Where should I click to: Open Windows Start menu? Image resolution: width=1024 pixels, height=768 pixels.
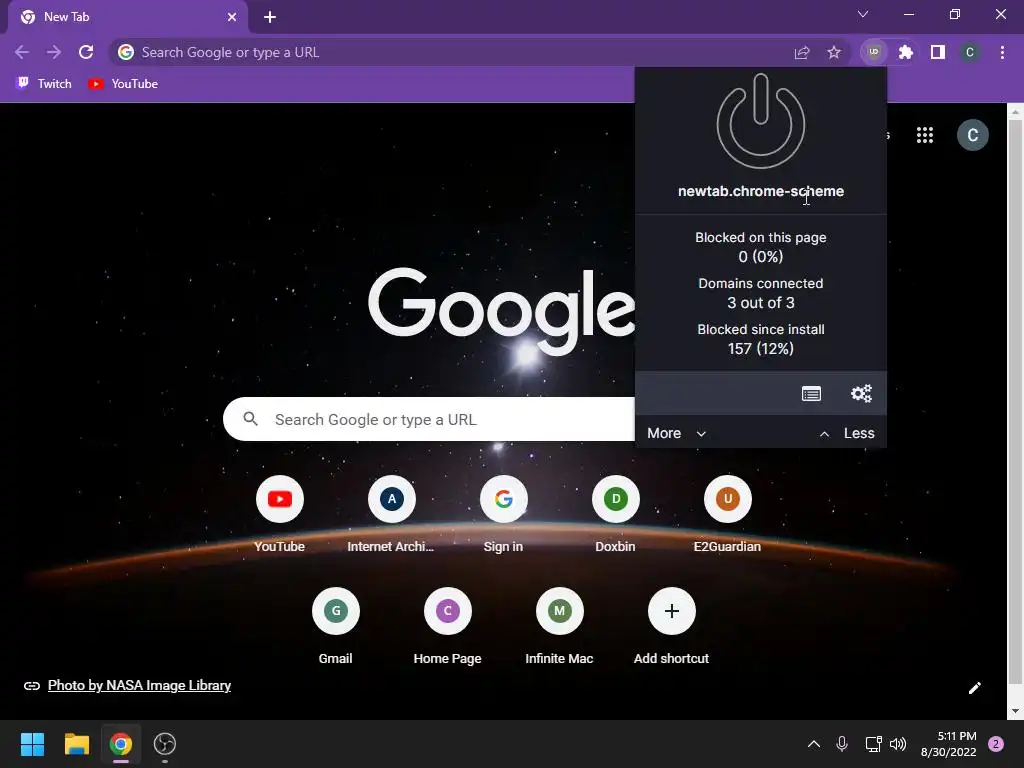point(32,744)
